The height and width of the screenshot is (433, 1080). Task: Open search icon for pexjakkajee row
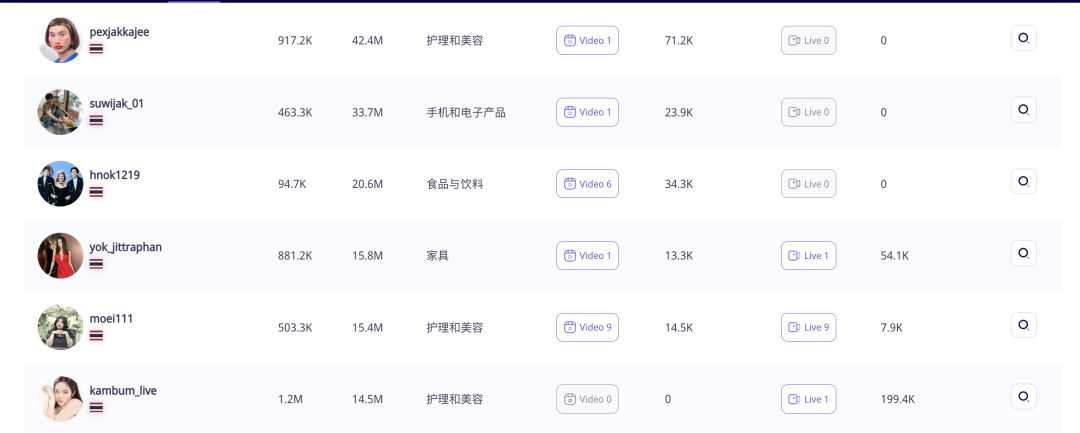click(x=1024, y=38)
